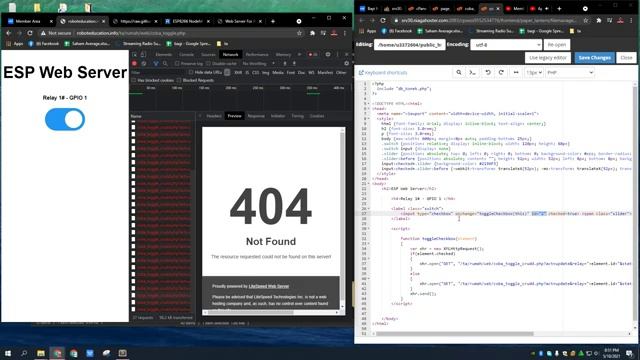
Task: Open DevTools customize three-dots menu
Action: (x=338, y=54)
